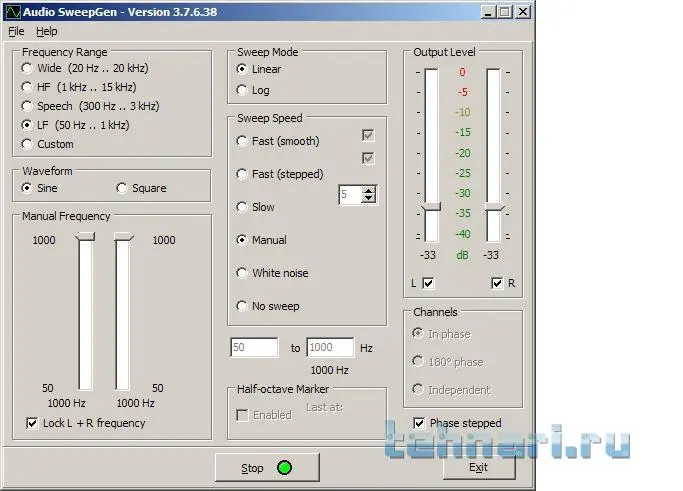Viewport: 683px width, 491px height.
Task: Click the -5 output level scale label
Action: pyautogui.click(x=463, y=92)
